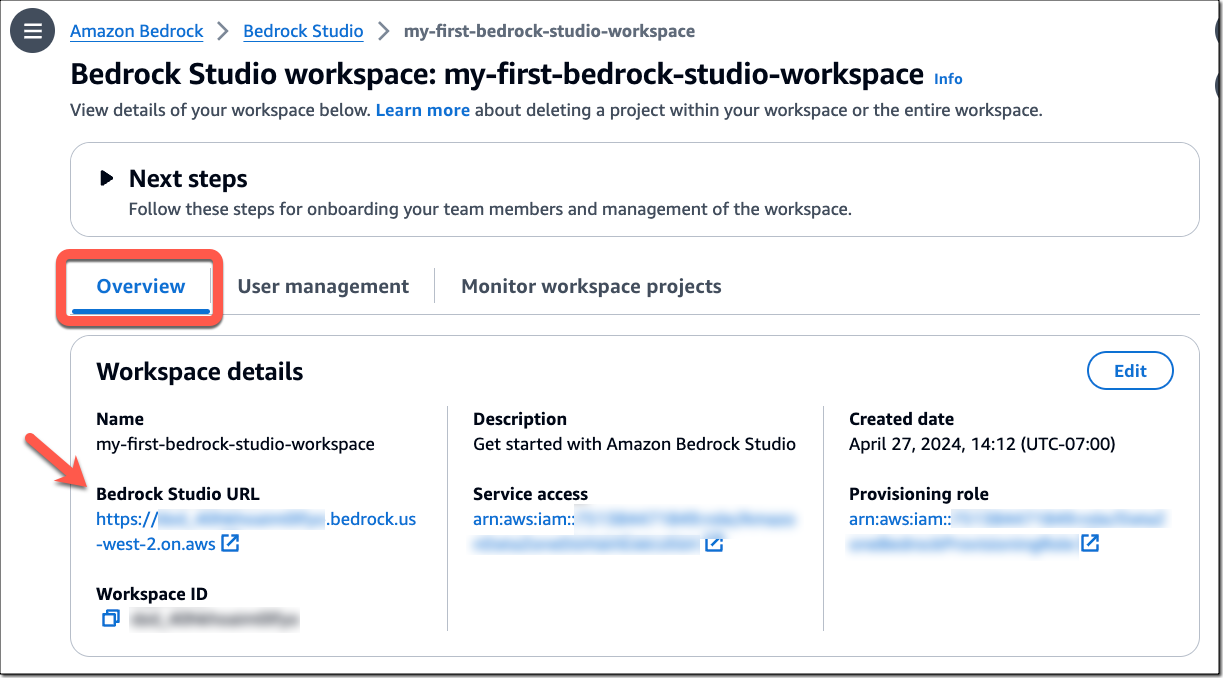The height and width of the screenshot is (678, 1223).
Task: Click external link icon next to Service access ARN
Action: [713, 544]
